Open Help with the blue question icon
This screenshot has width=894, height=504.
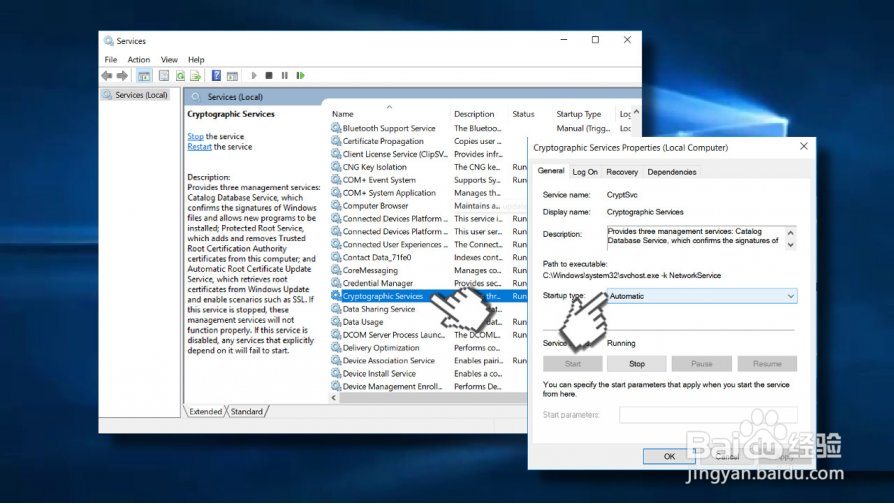point(216,75)
